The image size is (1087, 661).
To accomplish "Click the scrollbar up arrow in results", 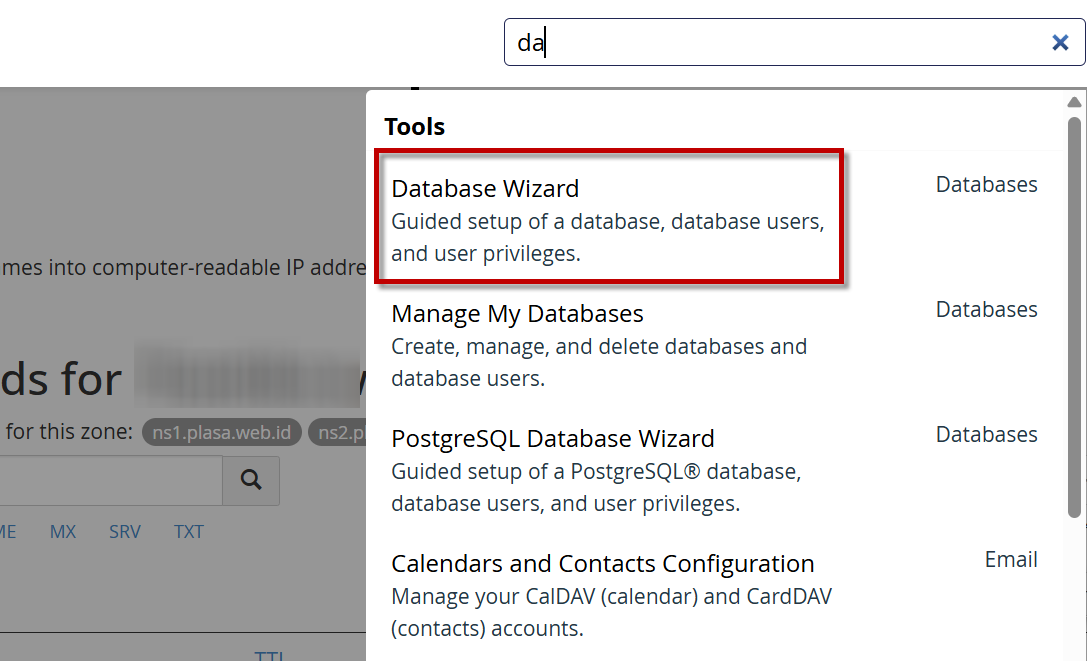I will click(1074, 102).
